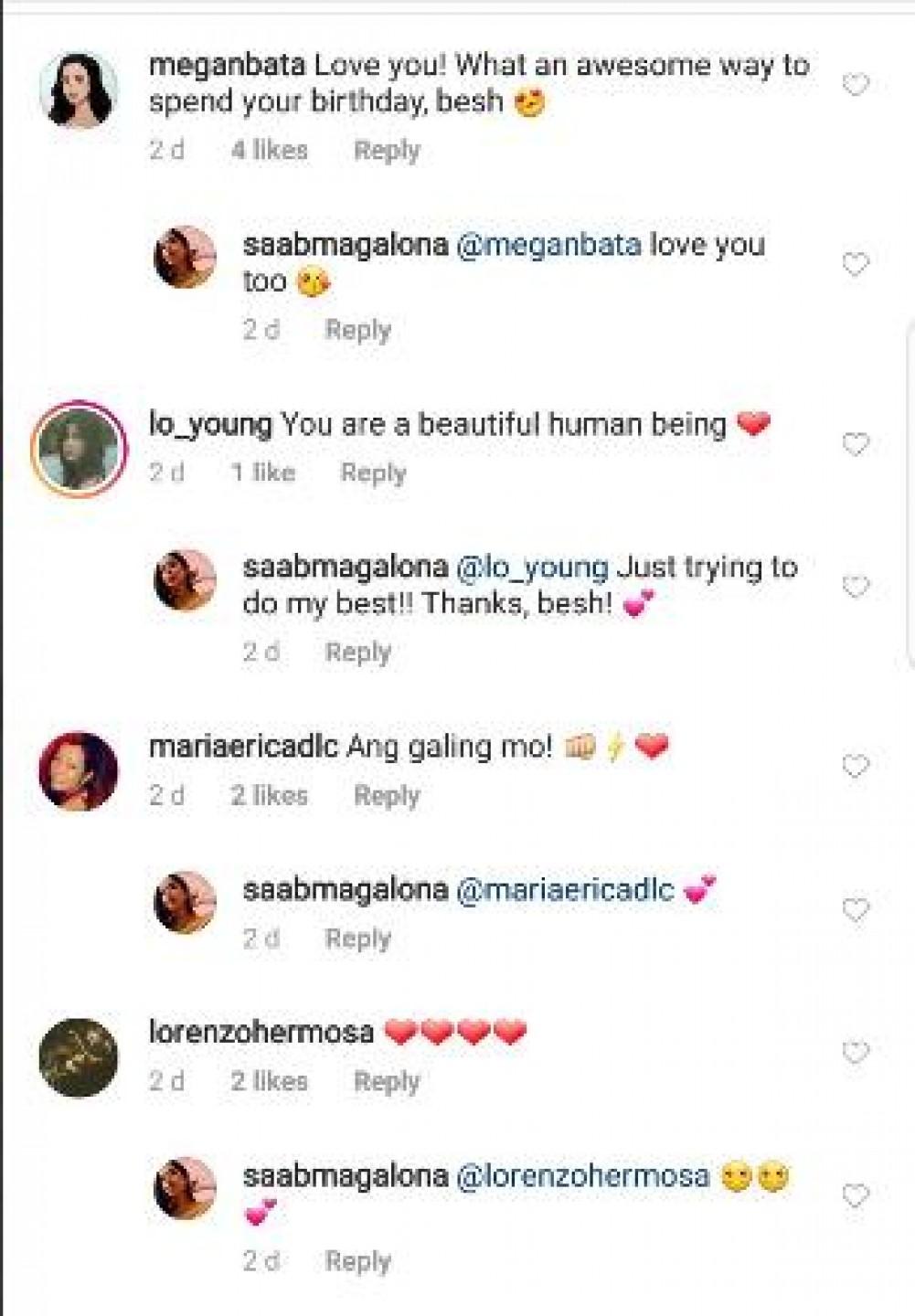
Task: Open the @lo_young mention link
Action: [532, 568]
